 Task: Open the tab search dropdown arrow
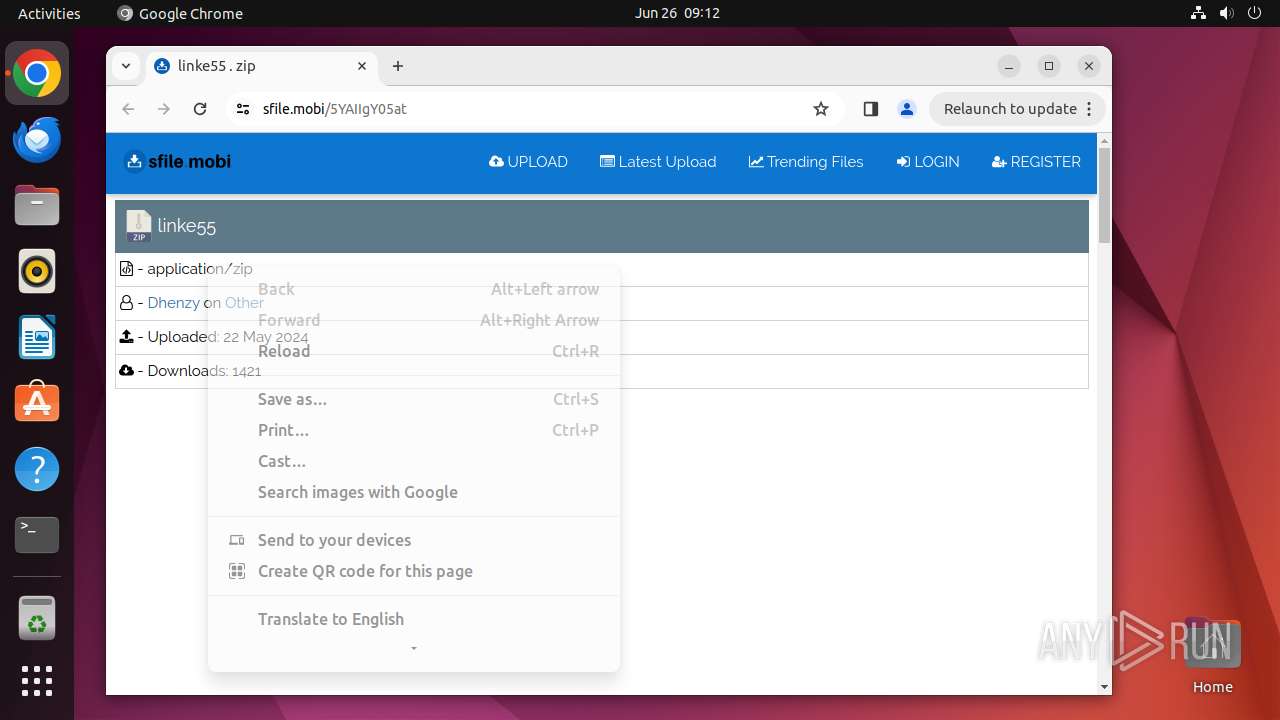click(125, 66)
